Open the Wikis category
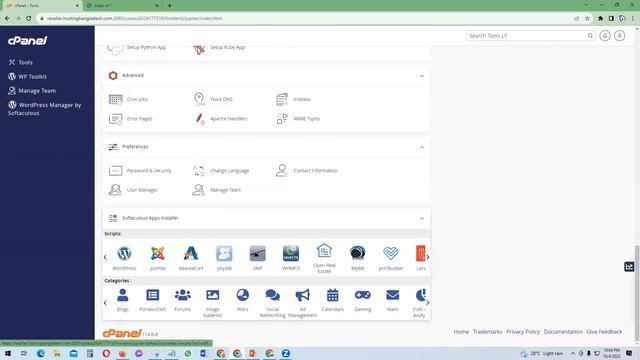 click(242, 300)
